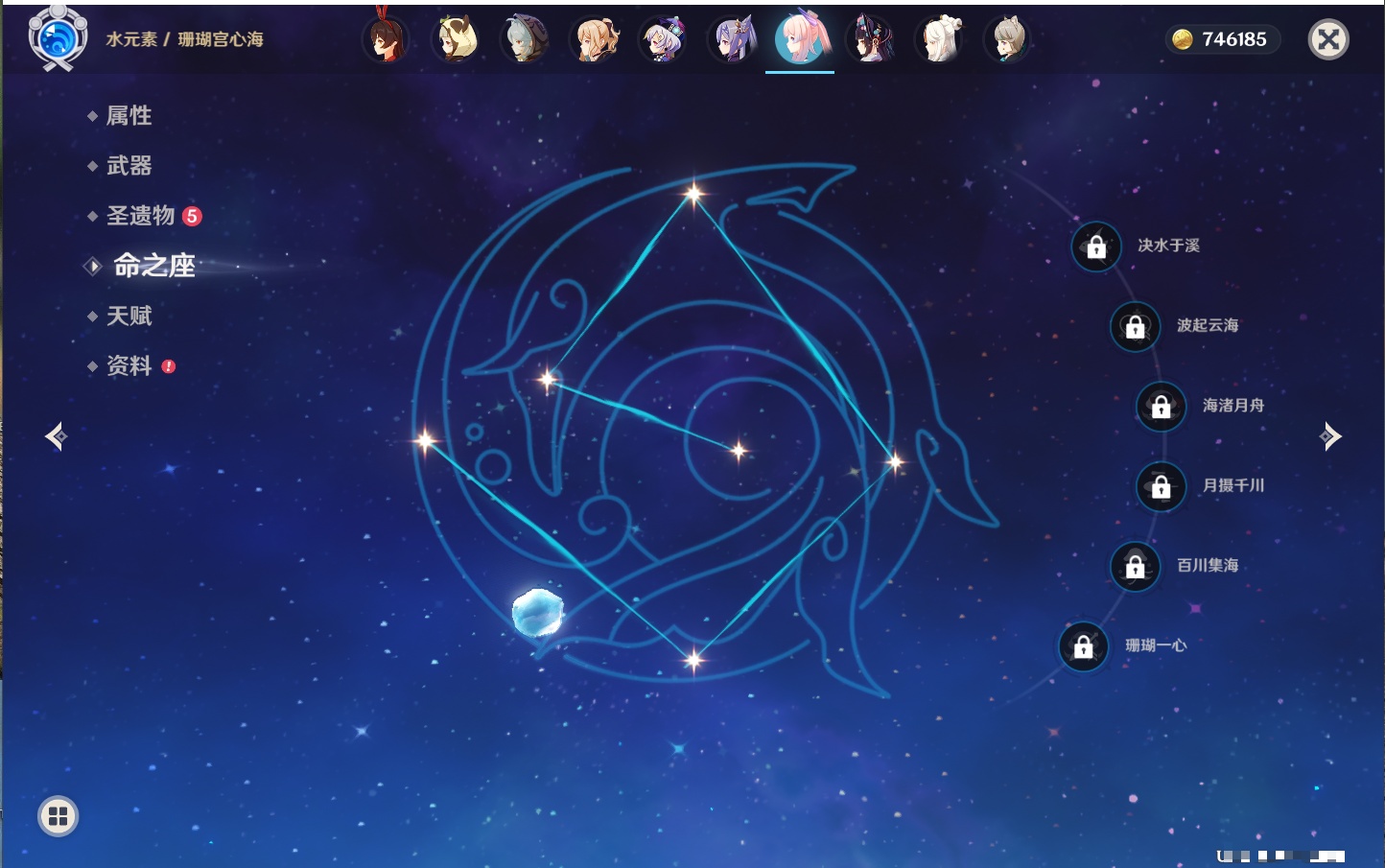The image size is (1385, 868).
Task: Open the 武器 weapon menu
Action: pos(129,166)
